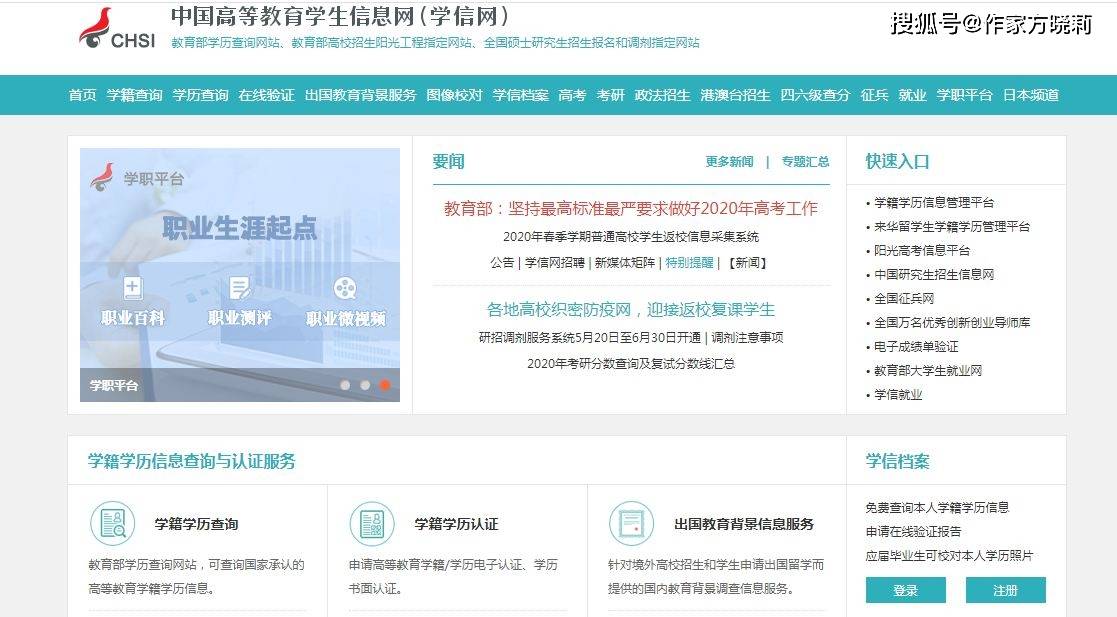The image size is (1117, 617).
Task: Open 学职平台 in the navigation bar
Action: tap(965, 95)
